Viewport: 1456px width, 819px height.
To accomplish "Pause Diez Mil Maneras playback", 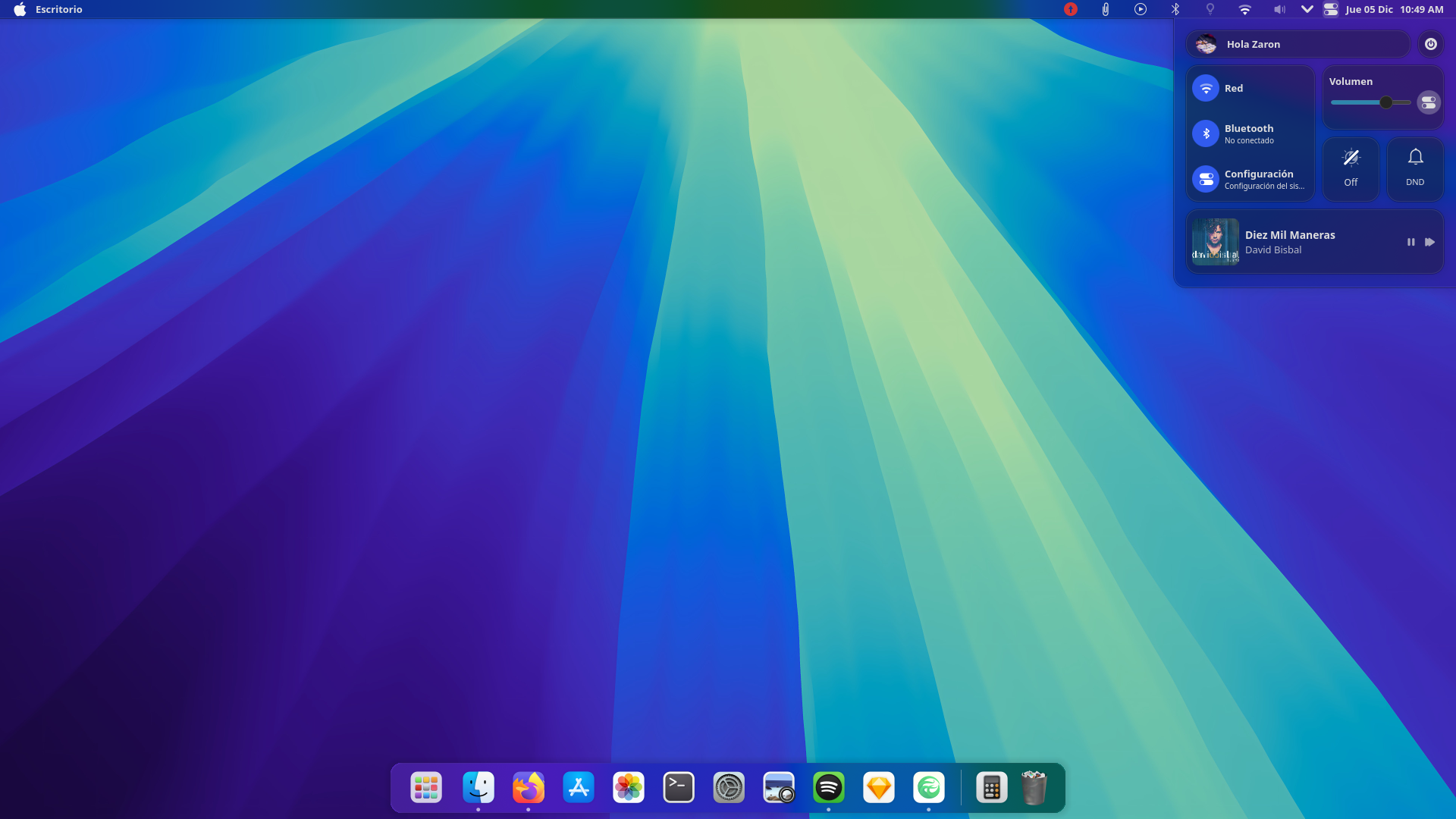I will pos(1411,242).
